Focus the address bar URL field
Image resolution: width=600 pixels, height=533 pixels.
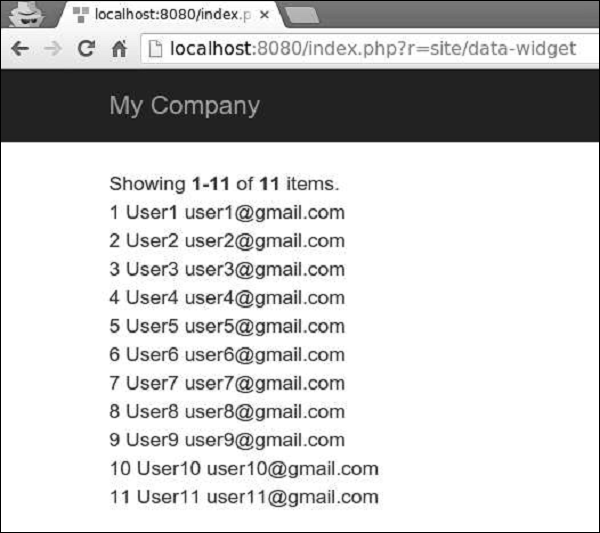coord(370,48)
